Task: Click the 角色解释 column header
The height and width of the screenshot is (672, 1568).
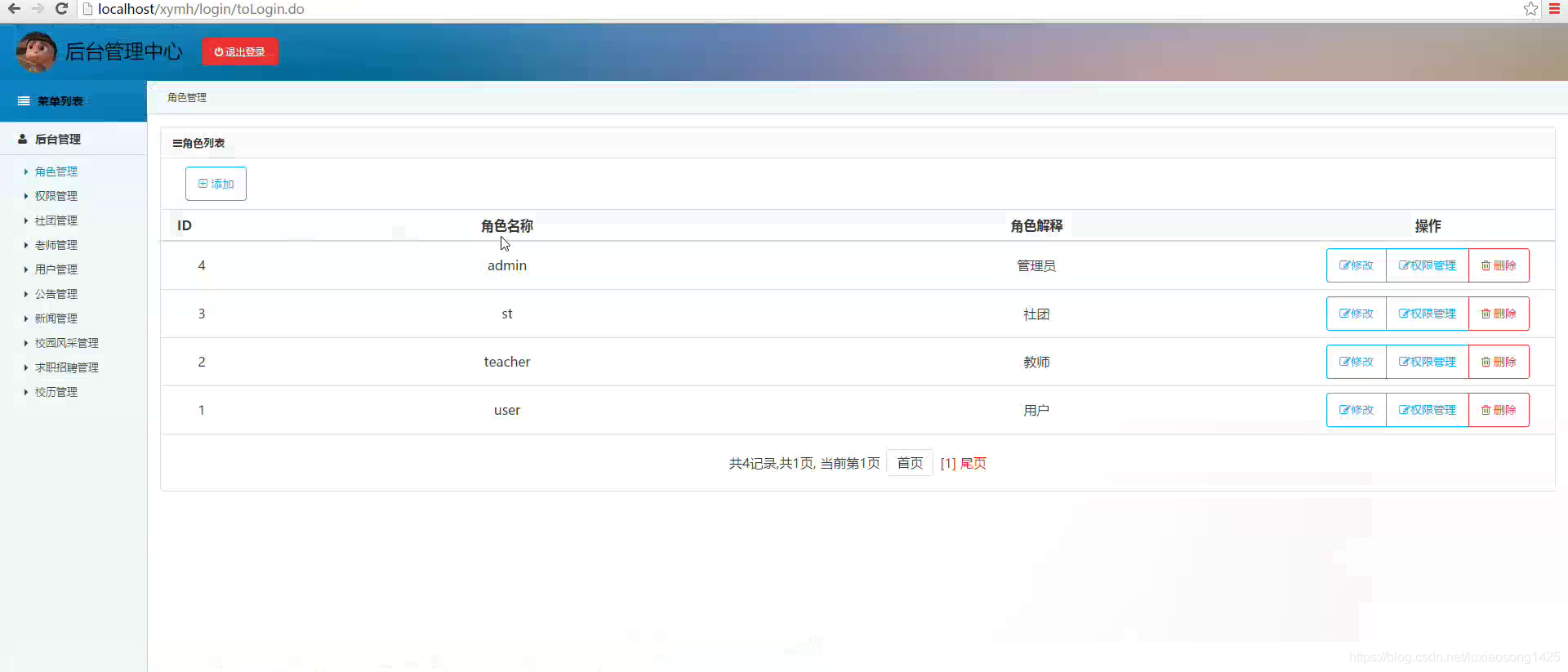Action: pos(1036,225)
